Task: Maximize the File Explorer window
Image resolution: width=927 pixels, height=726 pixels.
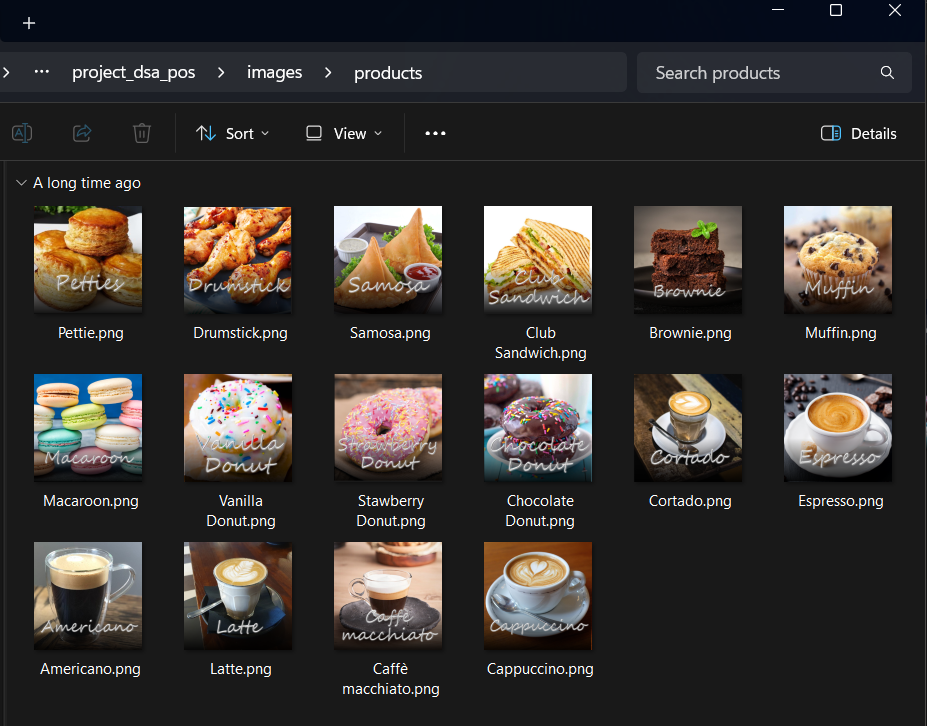Action: [x=836, y=10]
